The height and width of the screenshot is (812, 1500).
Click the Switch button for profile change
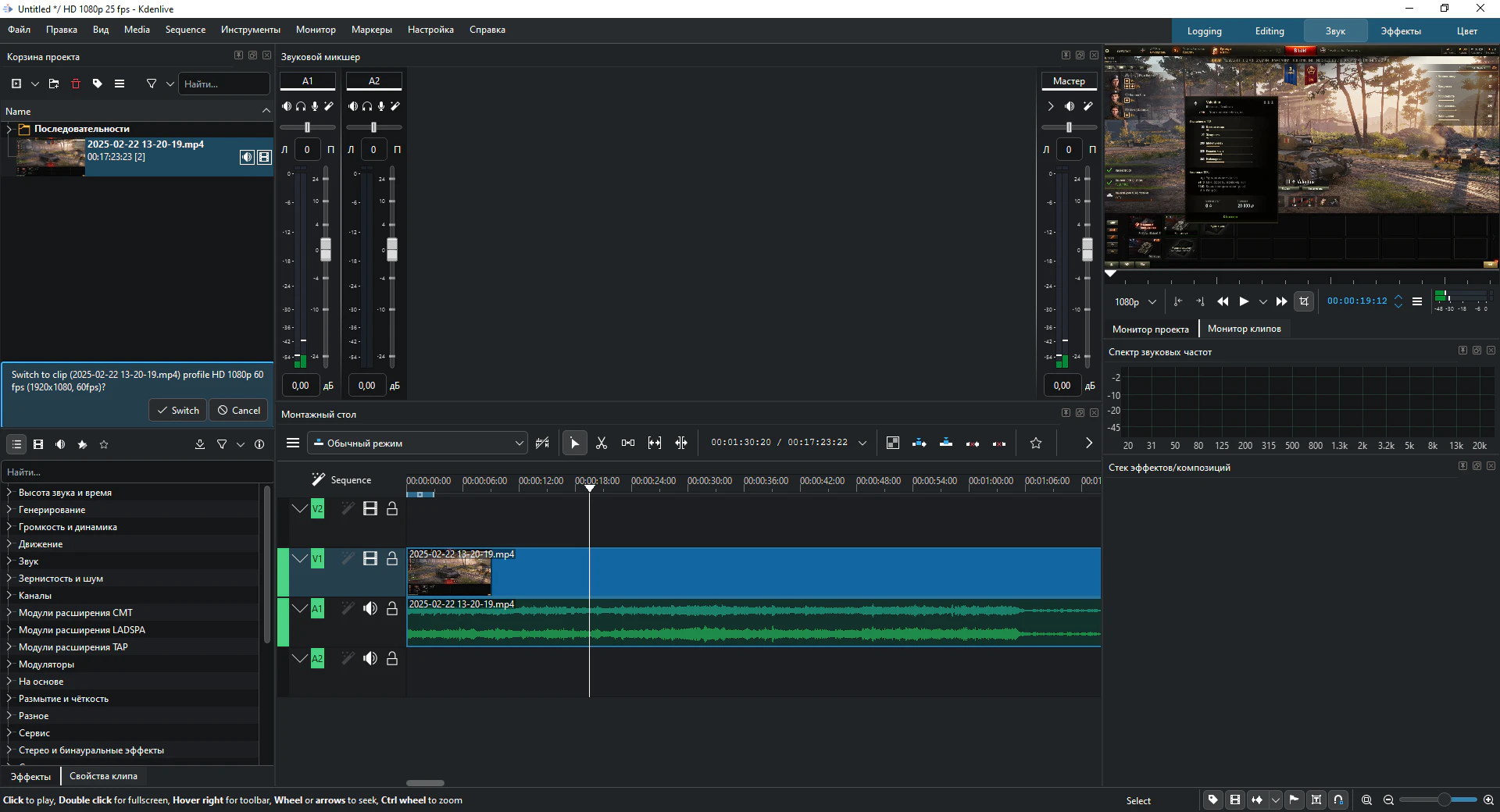tap(177, 411)
